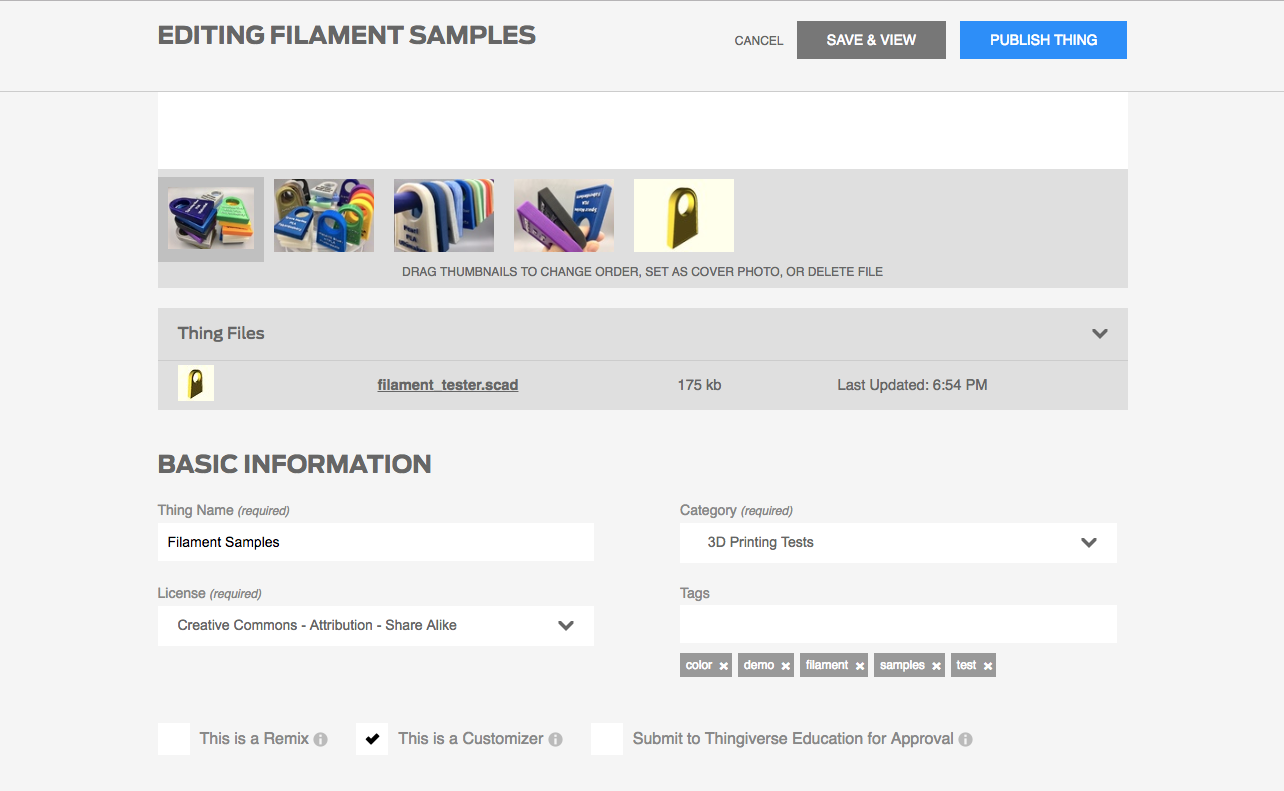Collapse the Thing Files section chevron
Viewport: 1284px width, 791px height.
click(x=1100, y=334)
